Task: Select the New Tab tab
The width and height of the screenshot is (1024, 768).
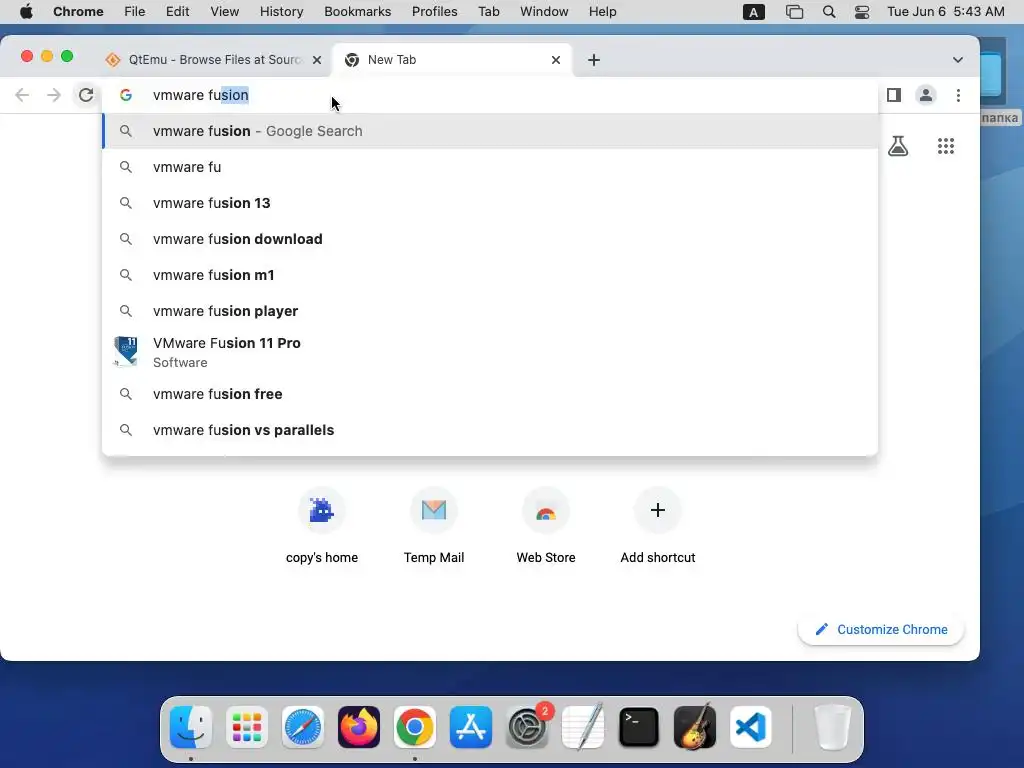Action: 452,60
